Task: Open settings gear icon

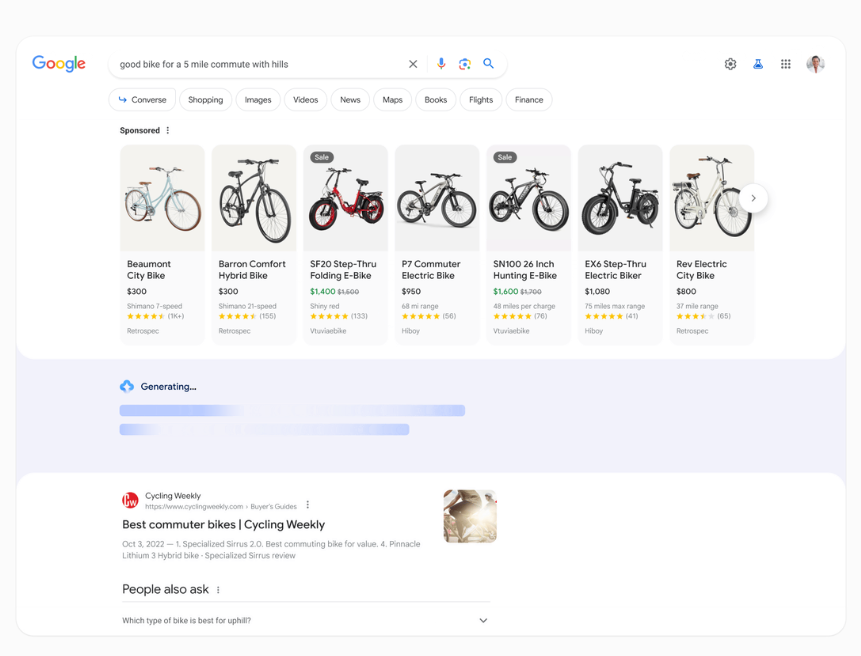Action: coord(730,64)
